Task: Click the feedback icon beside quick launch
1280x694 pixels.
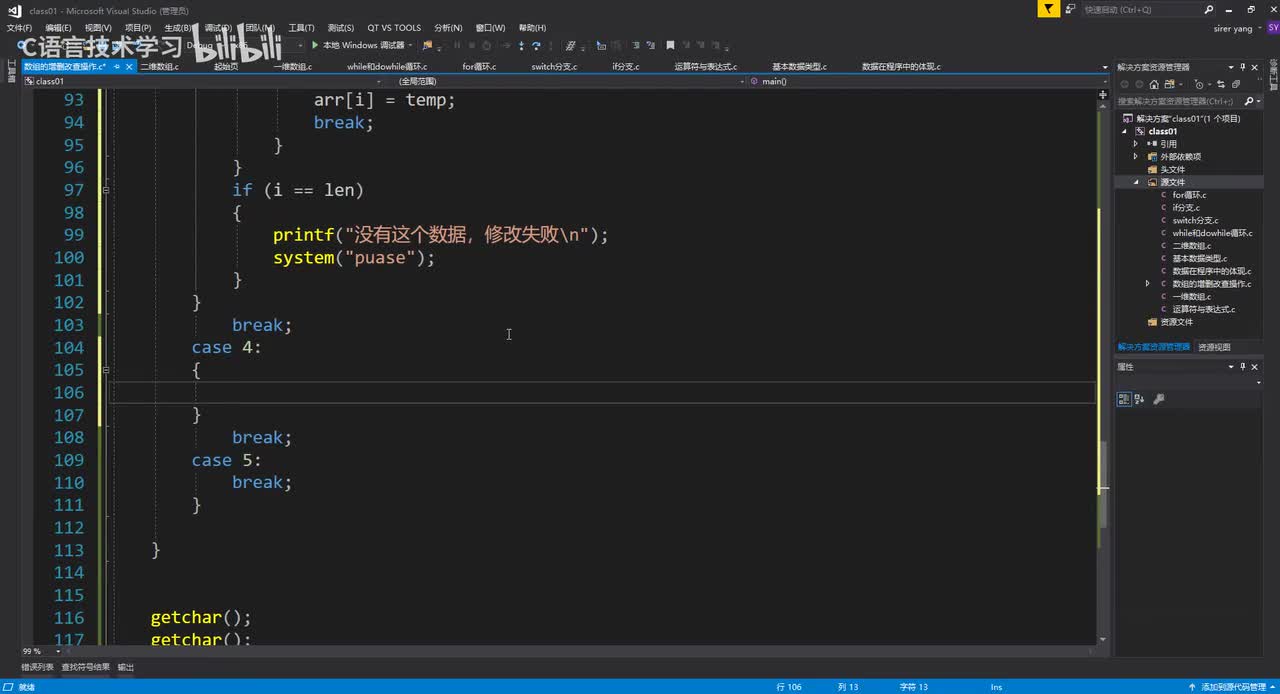Action: [x=1071, y=9]
